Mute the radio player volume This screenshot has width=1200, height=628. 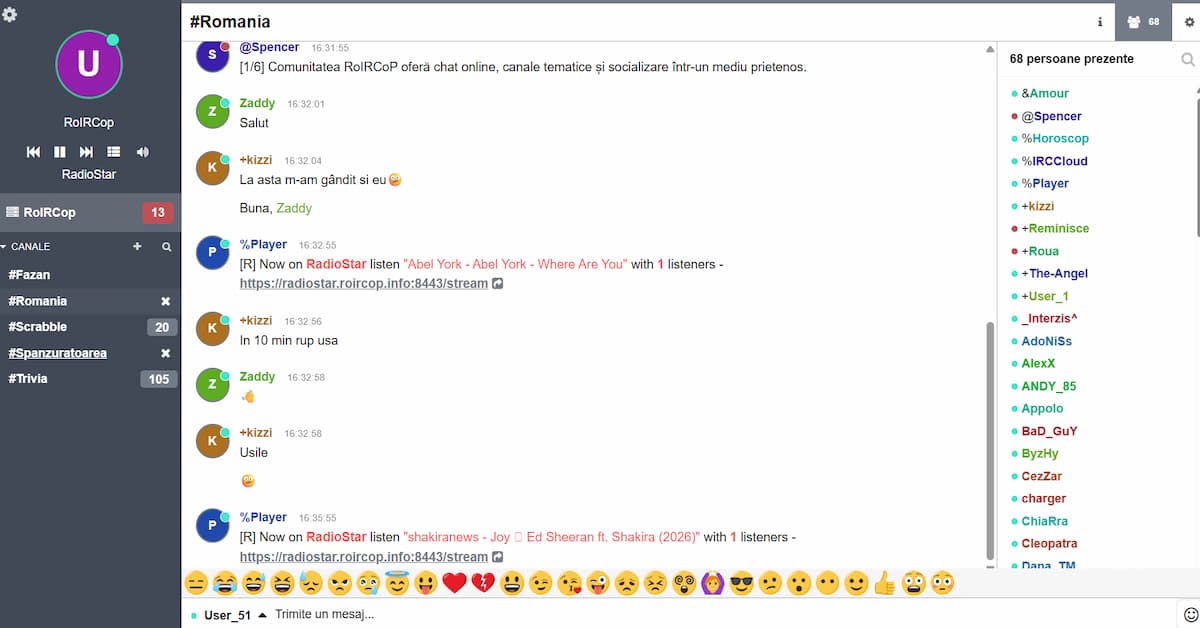click(143, 152)
